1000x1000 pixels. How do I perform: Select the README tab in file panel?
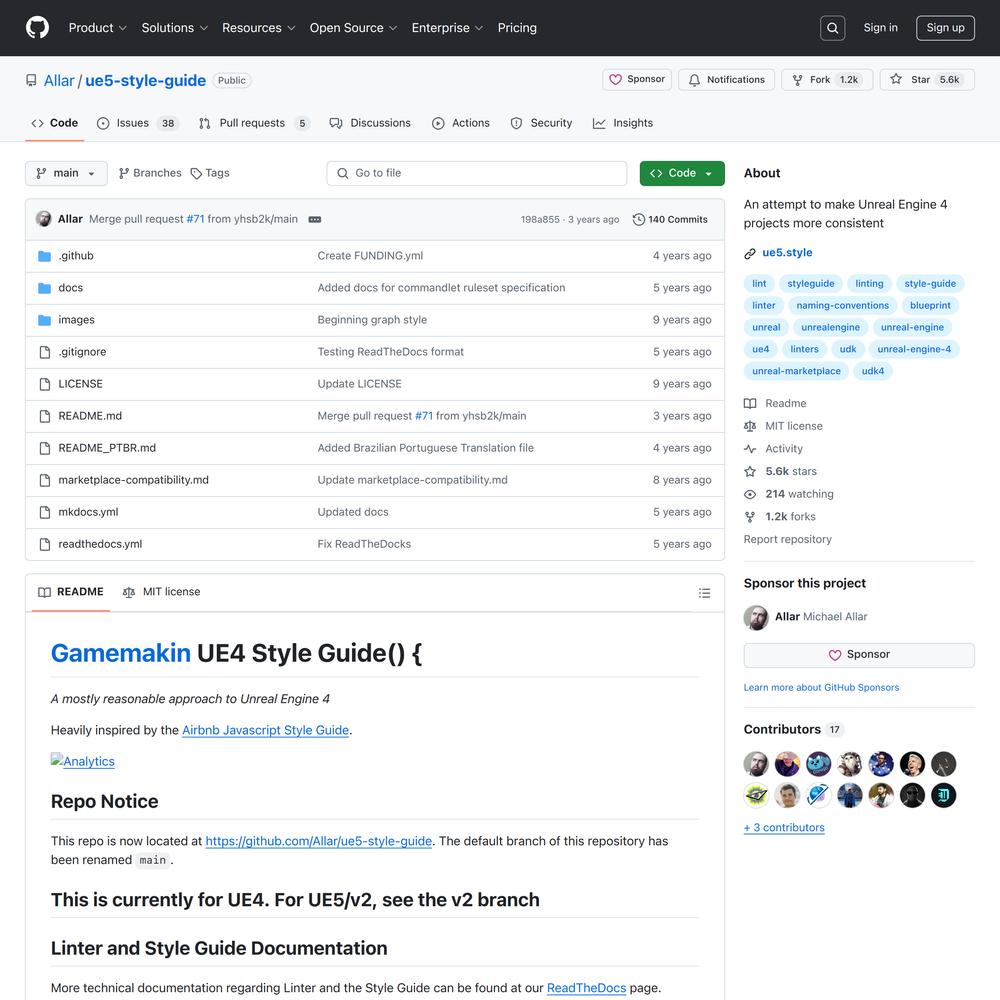71,592
